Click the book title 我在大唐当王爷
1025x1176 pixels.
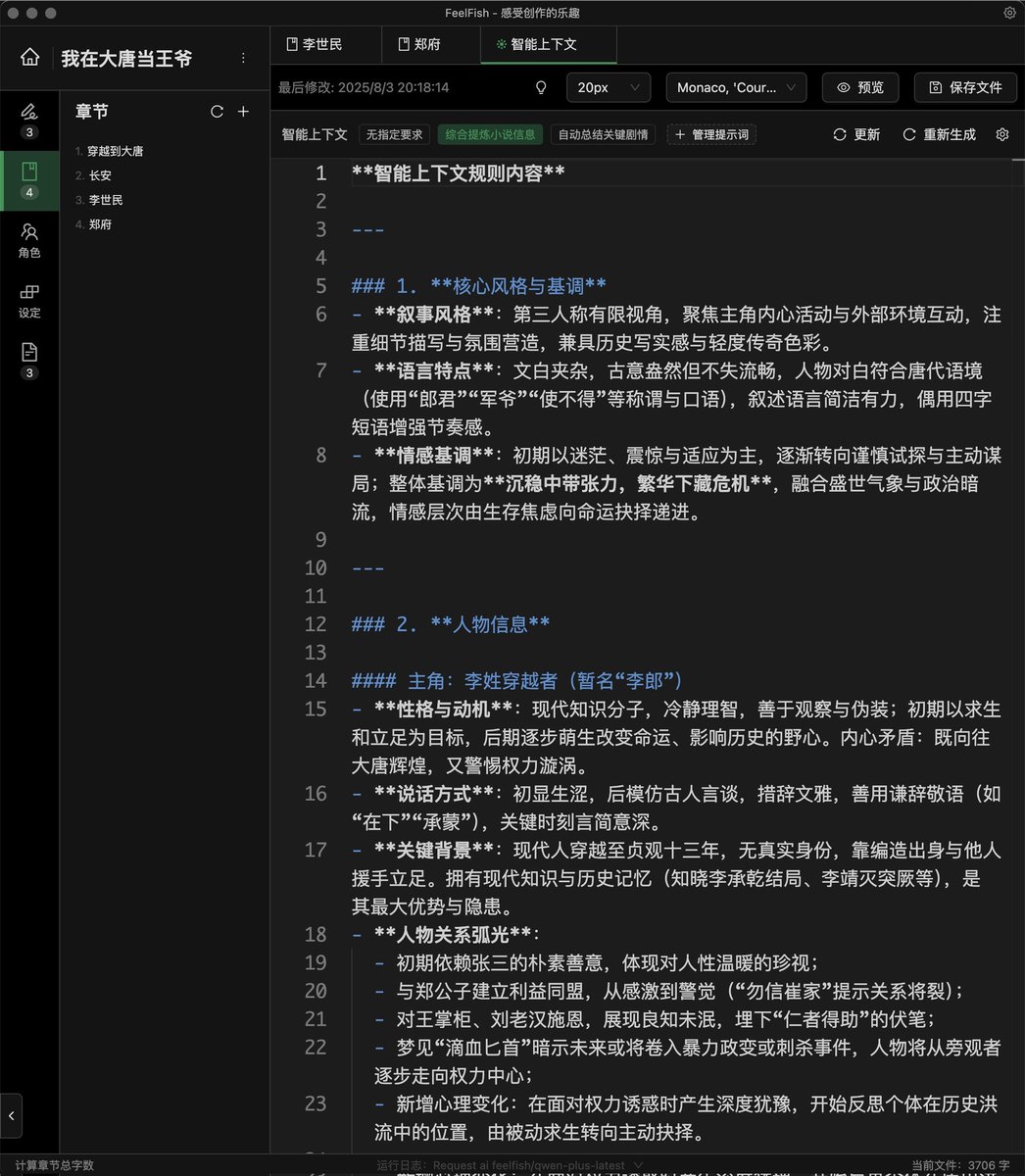pyautogui.click(x=126, y=59)
